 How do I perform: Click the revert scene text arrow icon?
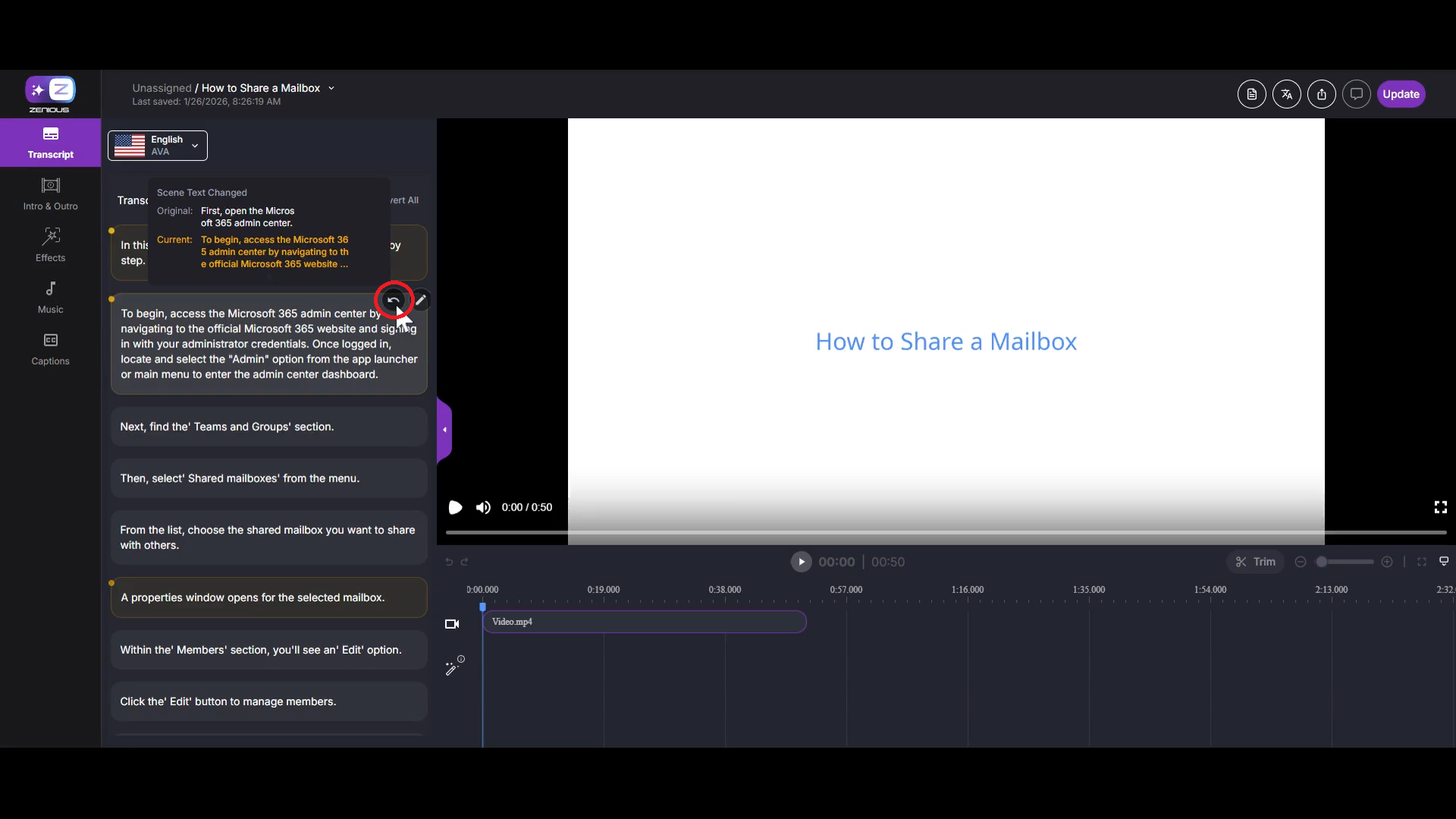tap(393, 300)
